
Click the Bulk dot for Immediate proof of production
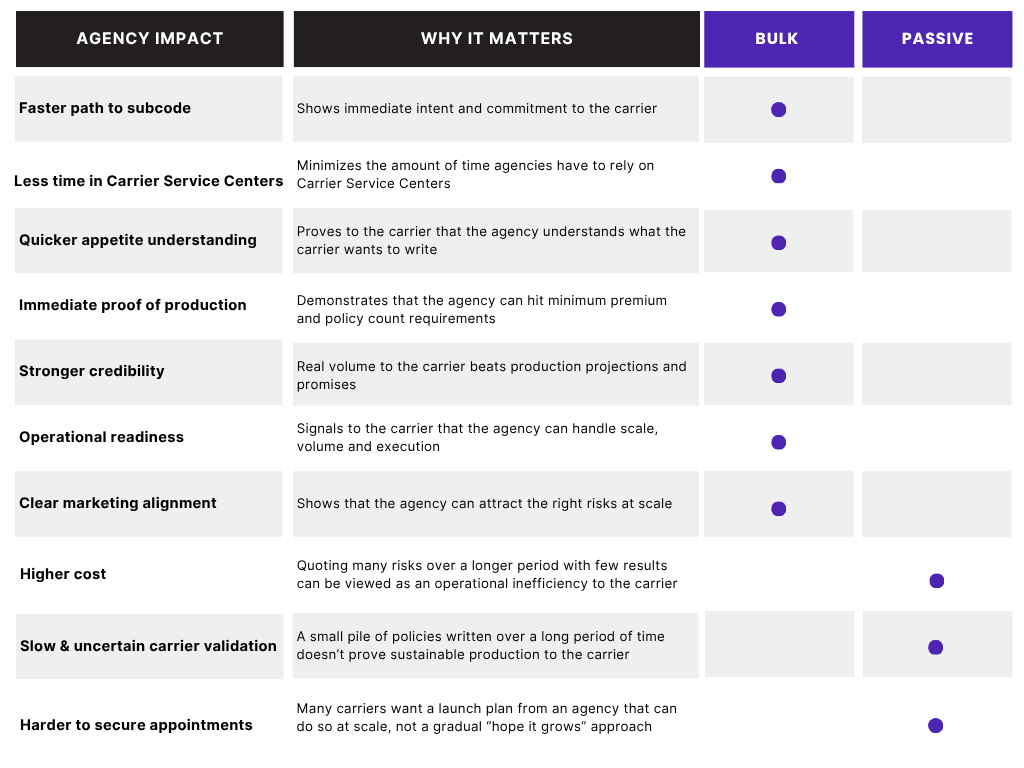click(x=778, y=309)
